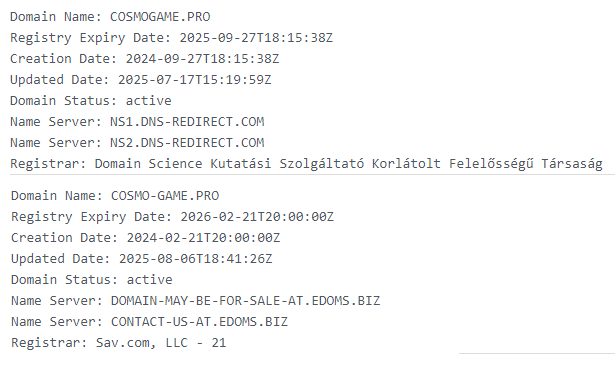Click the 2025-08-06T18:41:26Z updated date
615x366 pixels.
point(196,259)
